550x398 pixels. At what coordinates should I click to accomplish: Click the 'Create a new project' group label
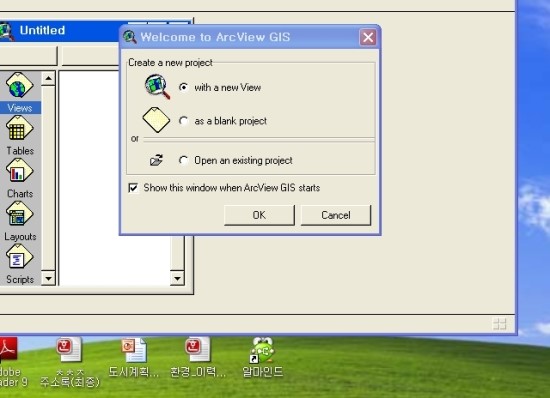pos(170,62)
